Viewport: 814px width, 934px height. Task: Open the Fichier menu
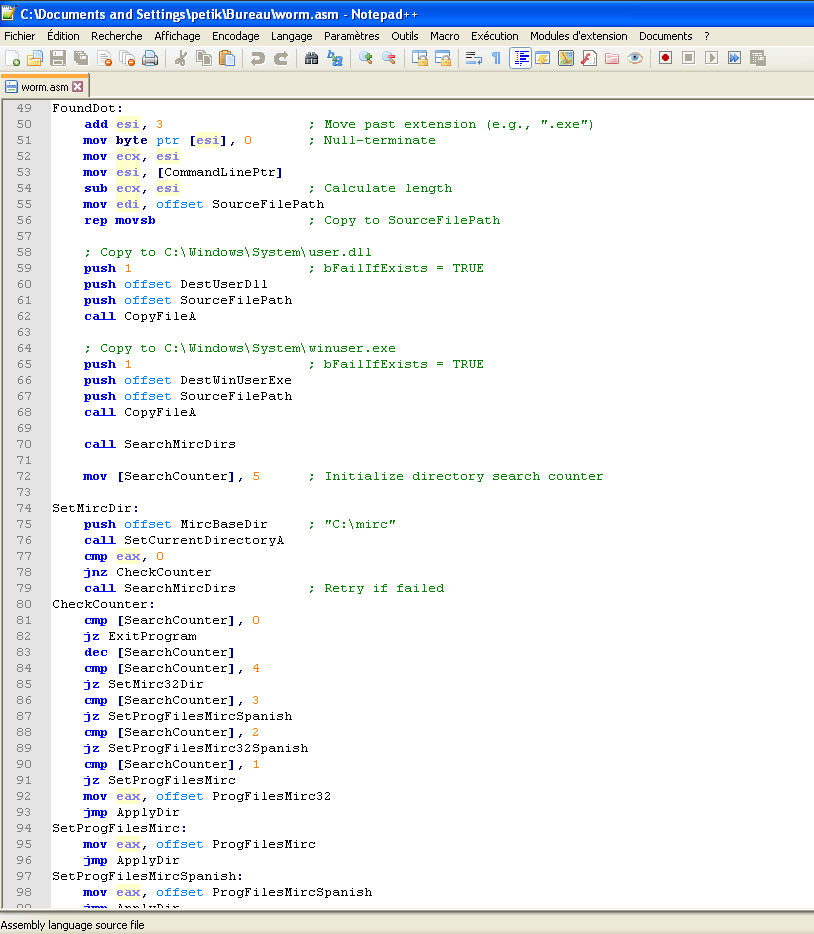pyautogui.click(x=20, y=36)
